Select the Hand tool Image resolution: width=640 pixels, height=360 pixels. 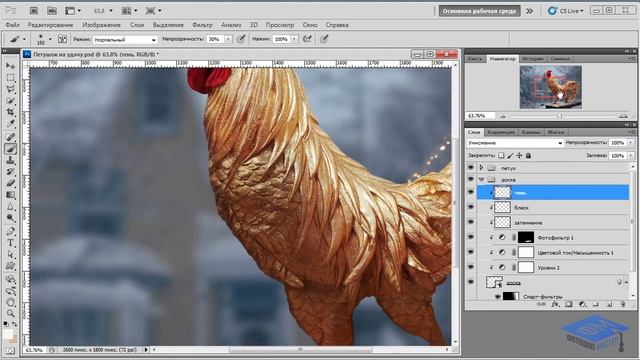click(11, 302)
